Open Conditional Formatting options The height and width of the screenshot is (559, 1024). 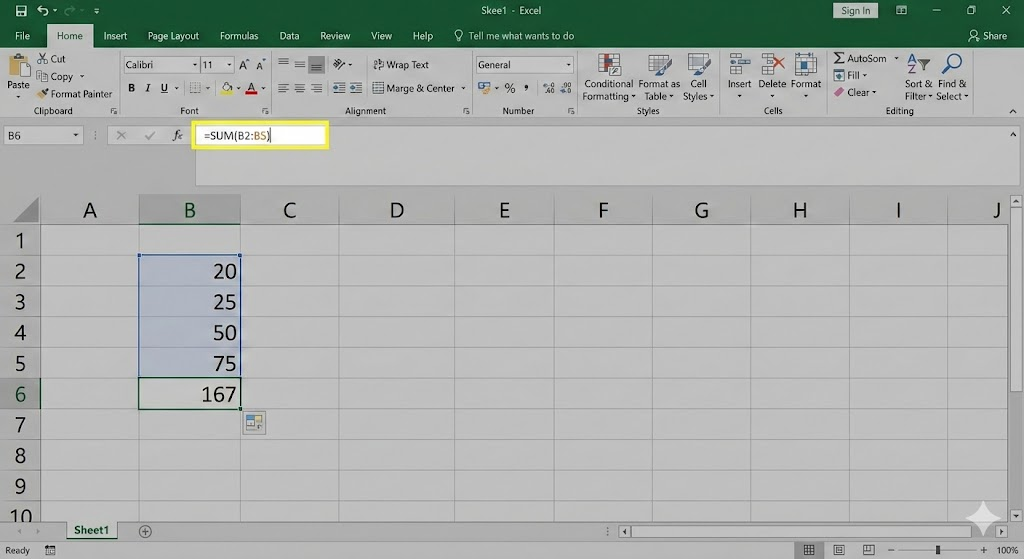pyautogui.click(x=607, y=78)
